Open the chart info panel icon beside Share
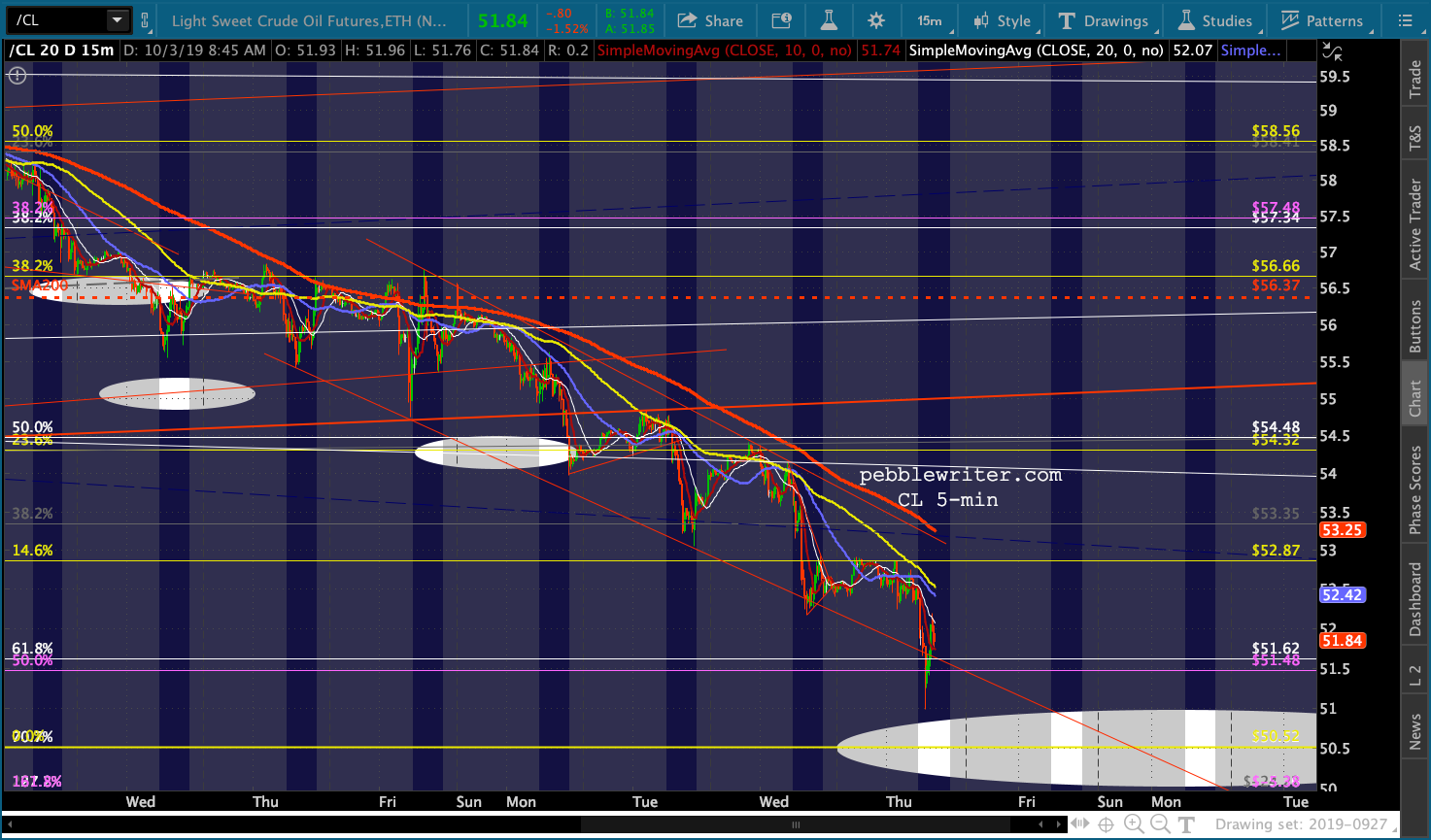This screenshot has width=1431, height=840. (x=781, y=20)
